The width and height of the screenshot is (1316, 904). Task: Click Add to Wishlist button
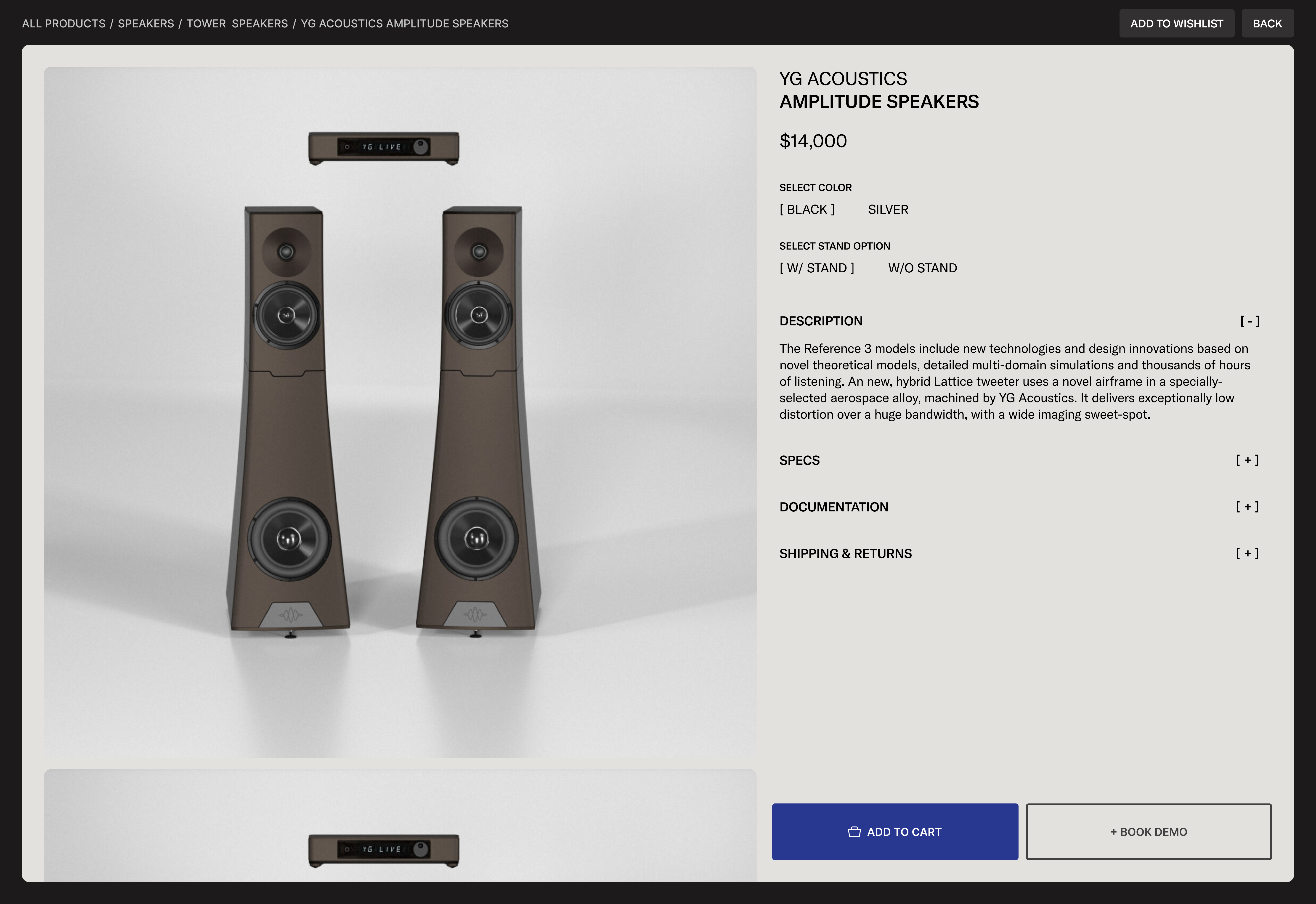[1177, 23]
